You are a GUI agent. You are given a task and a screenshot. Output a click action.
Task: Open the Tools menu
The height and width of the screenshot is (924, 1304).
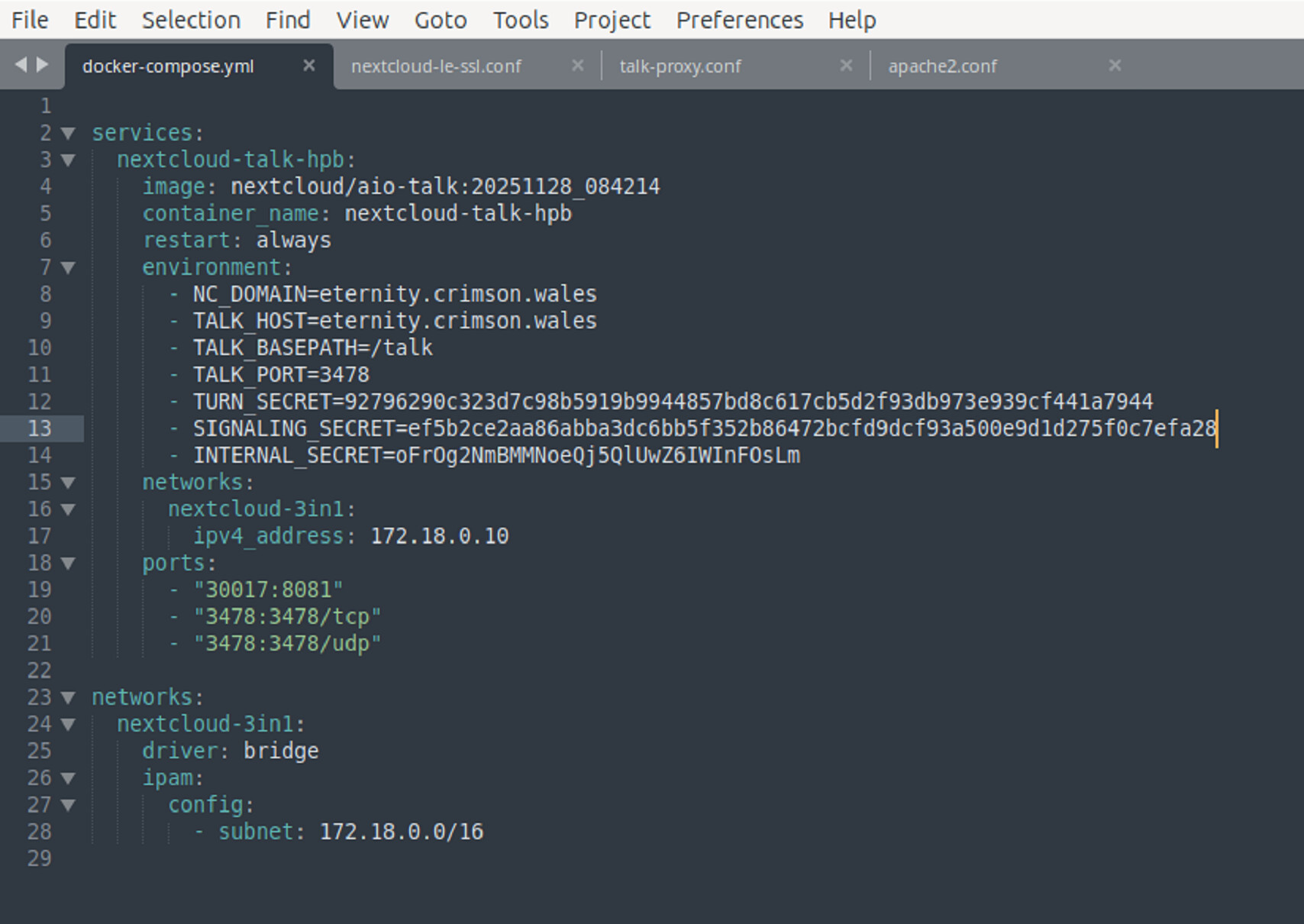click(x=521, y=20)
